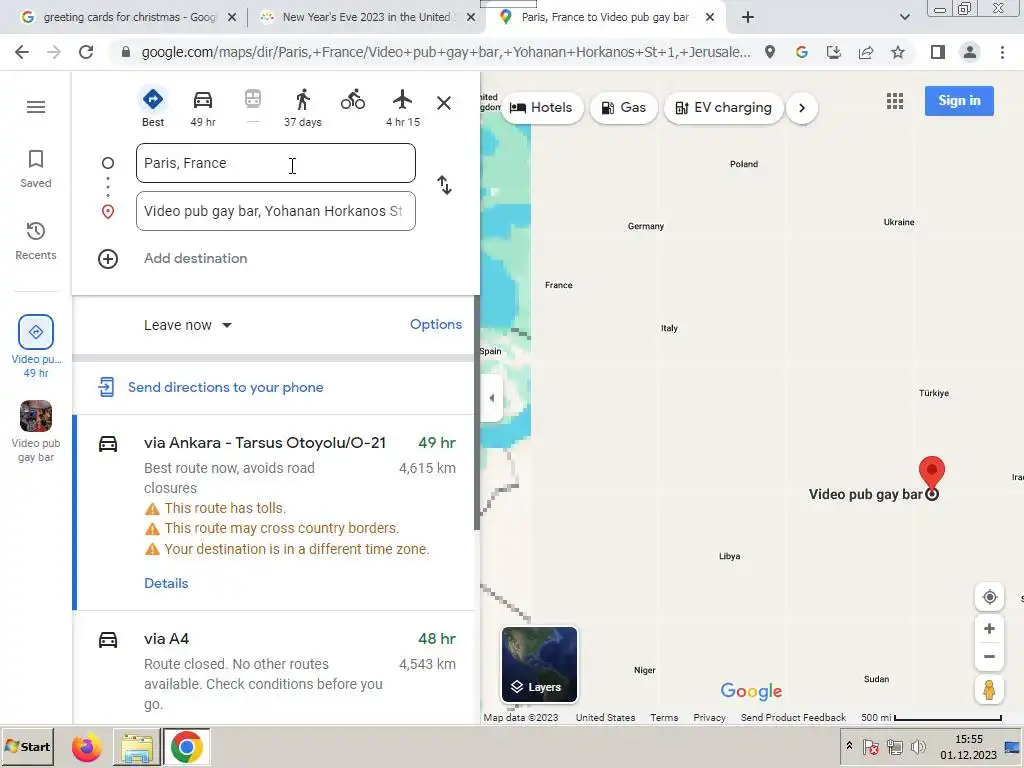Screen dimensions: 1024x768
Task: Select transit travel mode icon
Action: [253, 99]
